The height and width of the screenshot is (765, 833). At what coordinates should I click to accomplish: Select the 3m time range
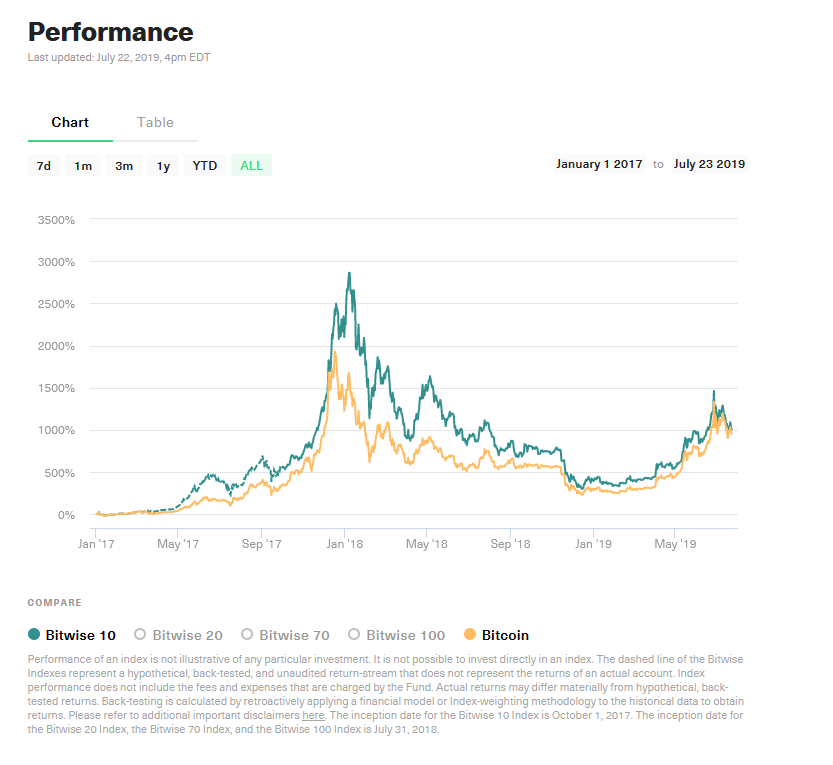coord(124,166)
